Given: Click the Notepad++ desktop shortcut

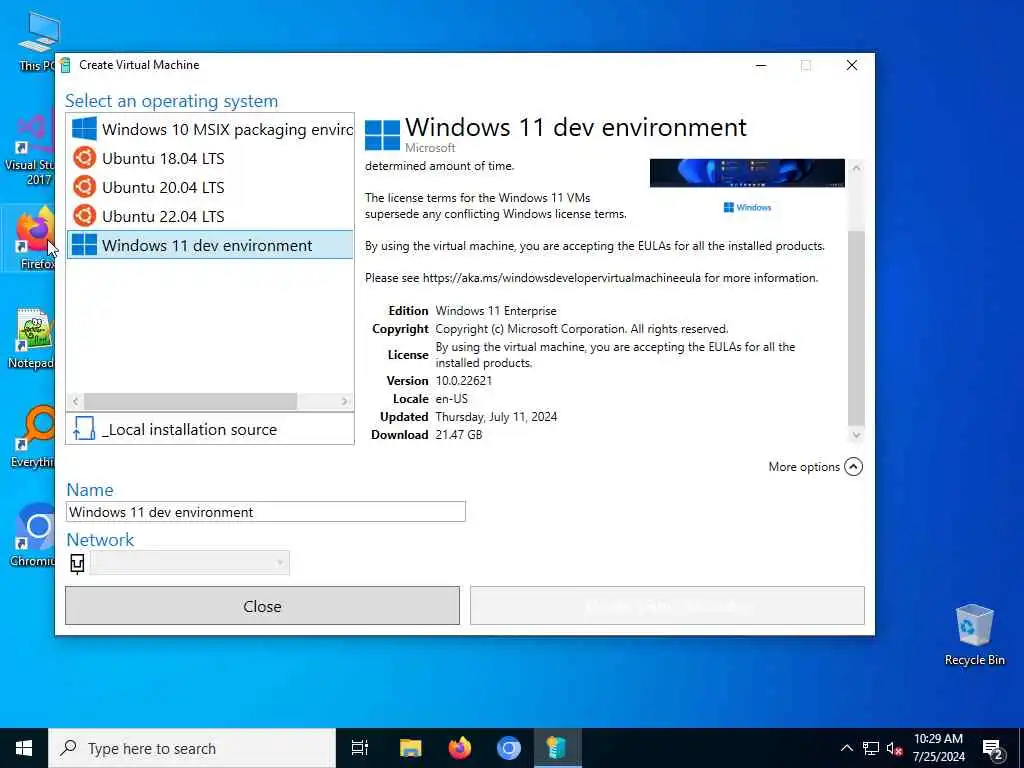Looking at the screenshot, I should tap(31, 338).
